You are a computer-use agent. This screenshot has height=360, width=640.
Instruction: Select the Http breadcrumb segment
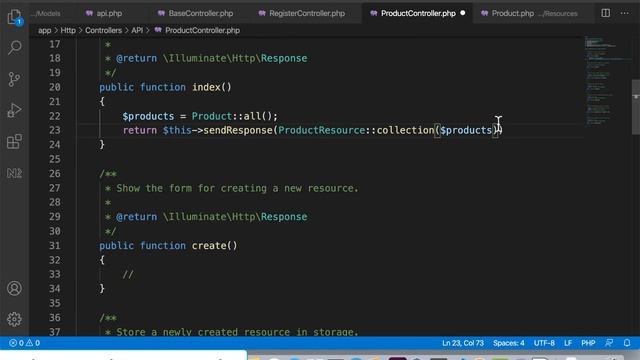[x=68, y=30]
